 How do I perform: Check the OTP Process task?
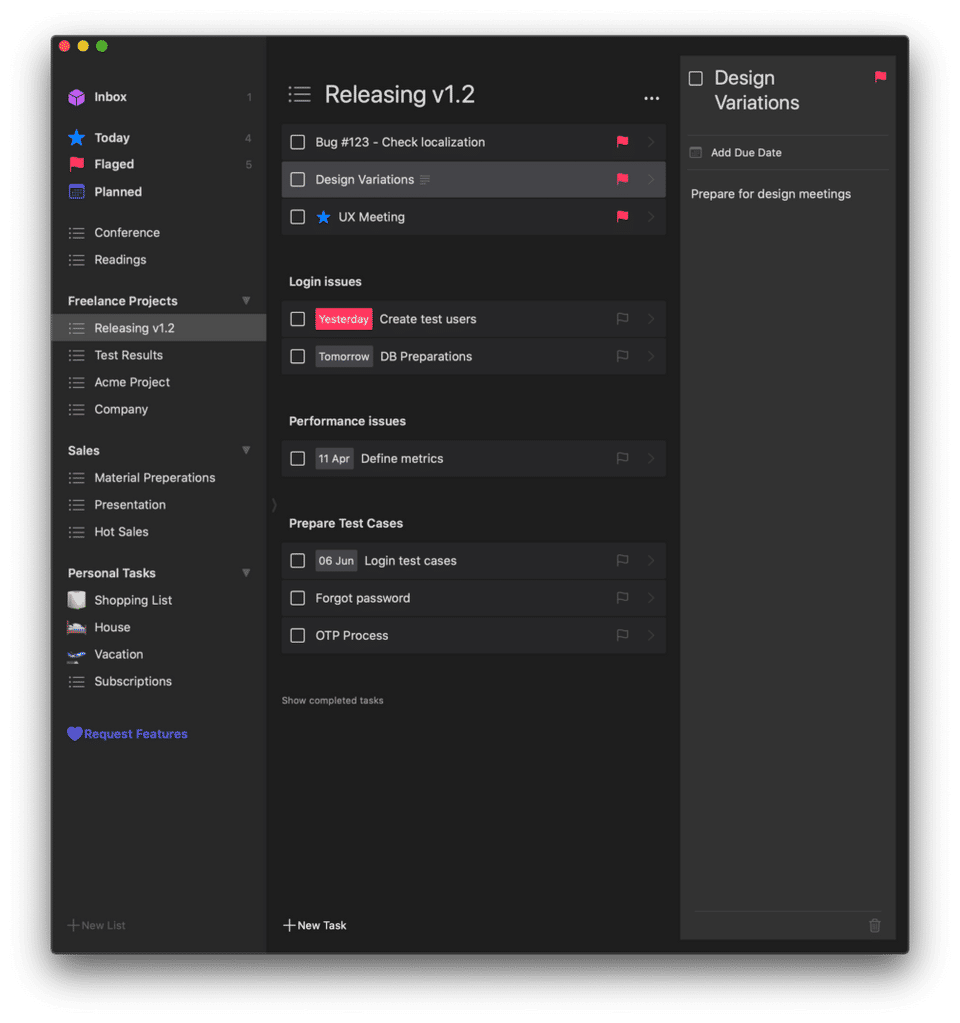298,635
